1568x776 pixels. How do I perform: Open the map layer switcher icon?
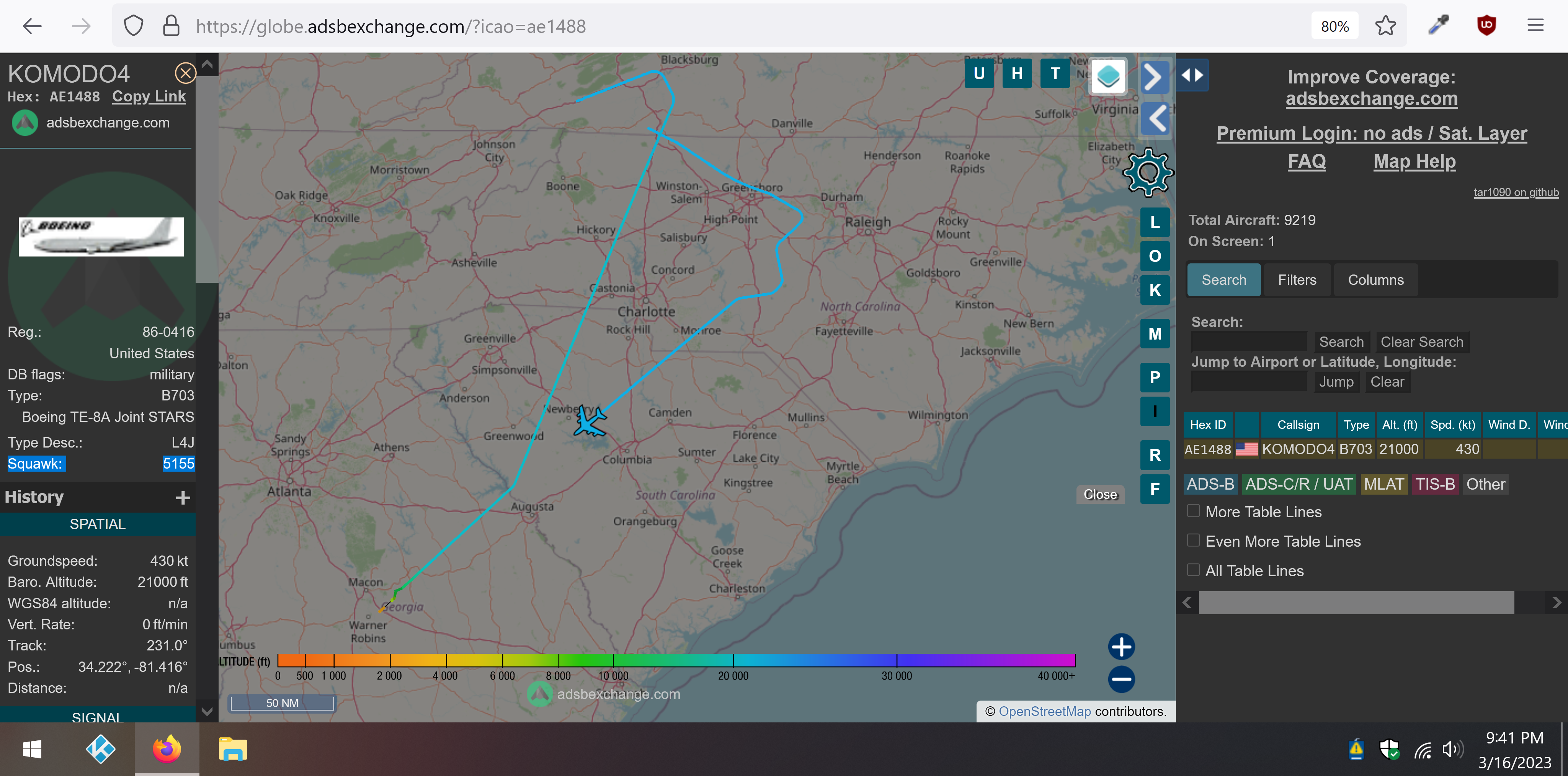click(1108, 76)
